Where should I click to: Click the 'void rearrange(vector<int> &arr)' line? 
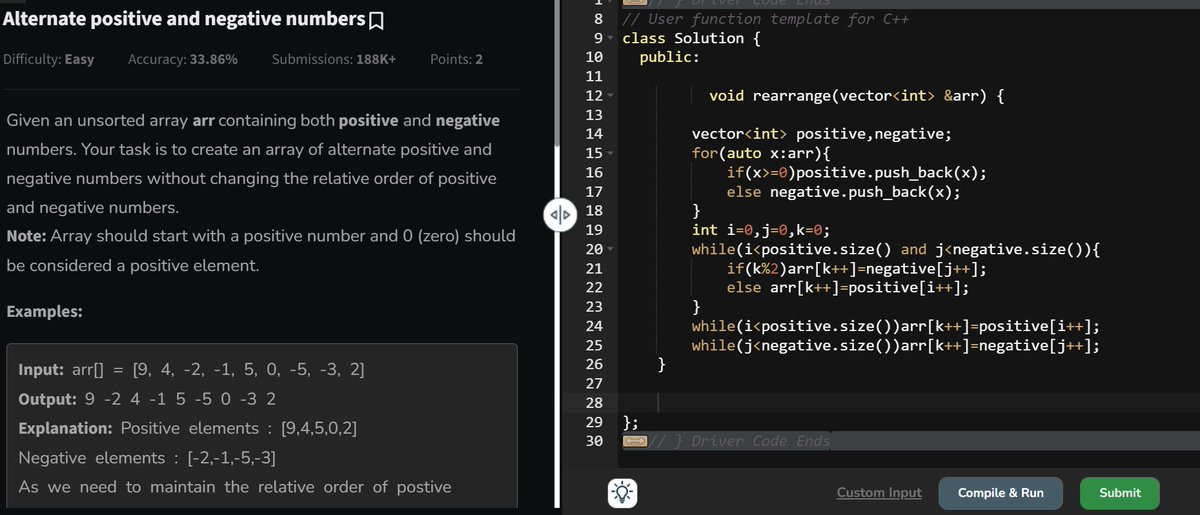(x=856, y=96)
